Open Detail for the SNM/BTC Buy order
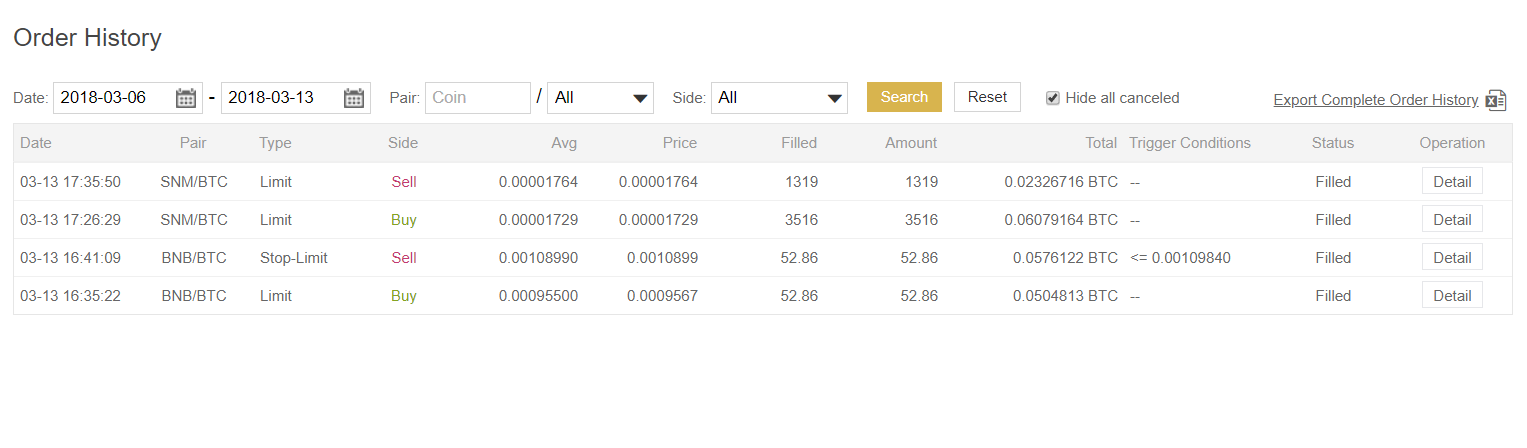Viewport: 1527px width, 448px height. 1452,220
